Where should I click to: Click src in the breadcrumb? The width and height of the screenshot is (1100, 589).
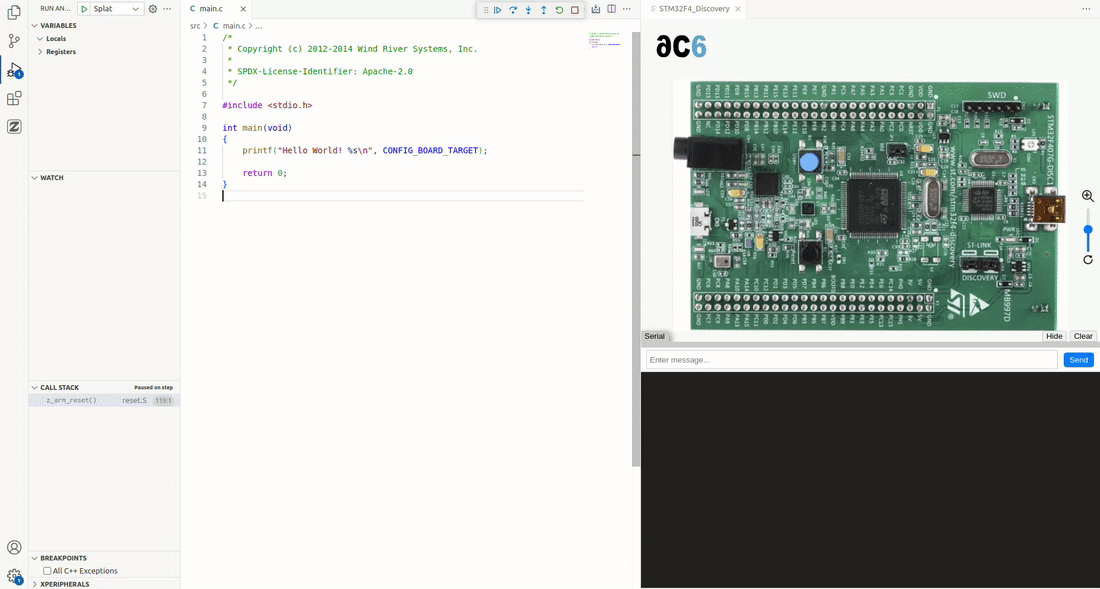[195, 25]
